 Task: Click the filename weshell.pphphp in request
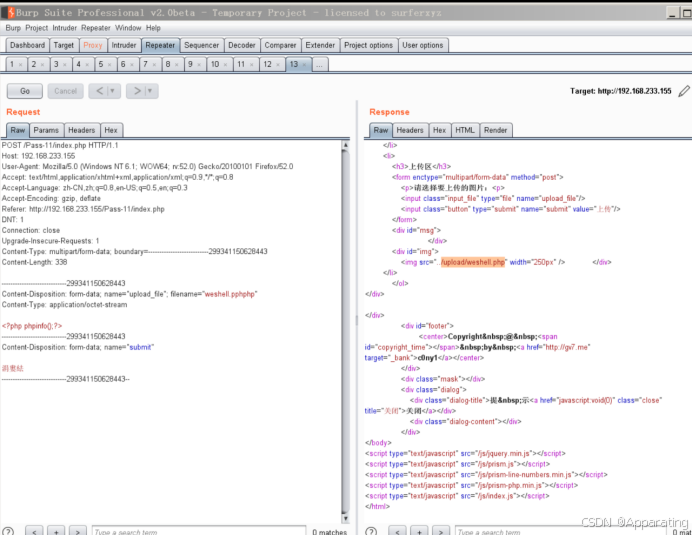click(x=230, y=294)
